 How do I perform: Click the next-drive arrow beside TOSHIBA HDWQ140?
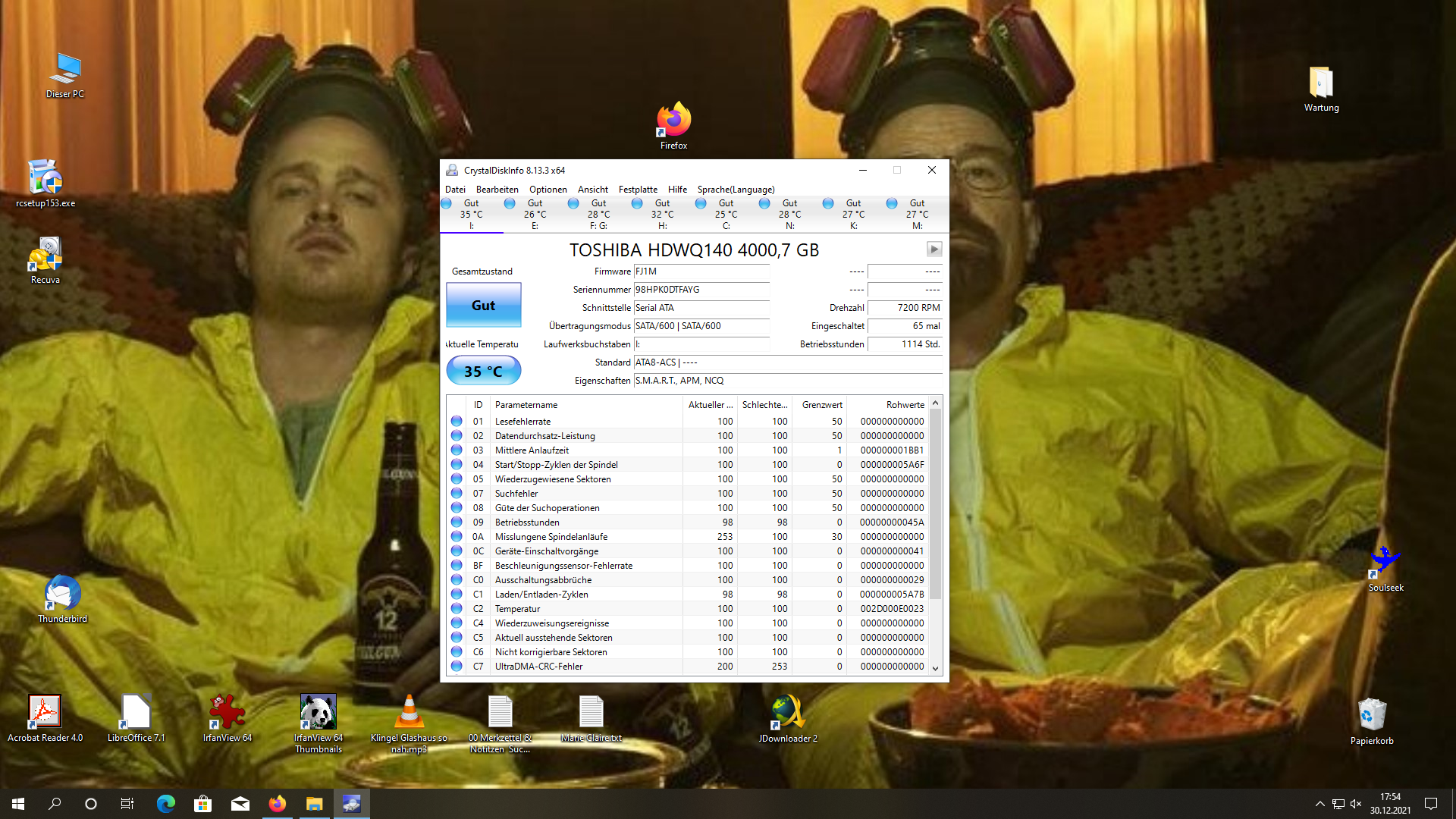pyautogui.click(x=934, y=249)
